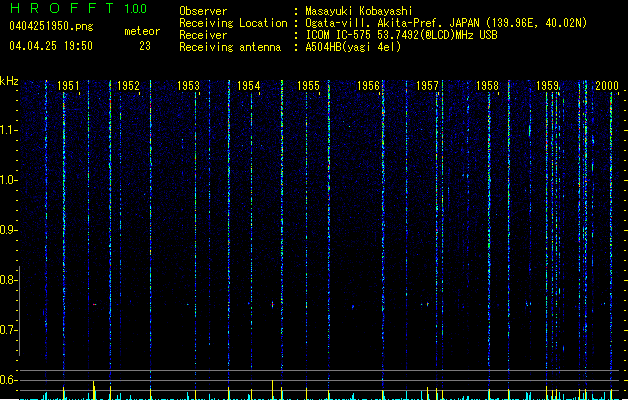Screen dimensions: 629x400
Task: Click the 2000 time marker
Action: 607,86
